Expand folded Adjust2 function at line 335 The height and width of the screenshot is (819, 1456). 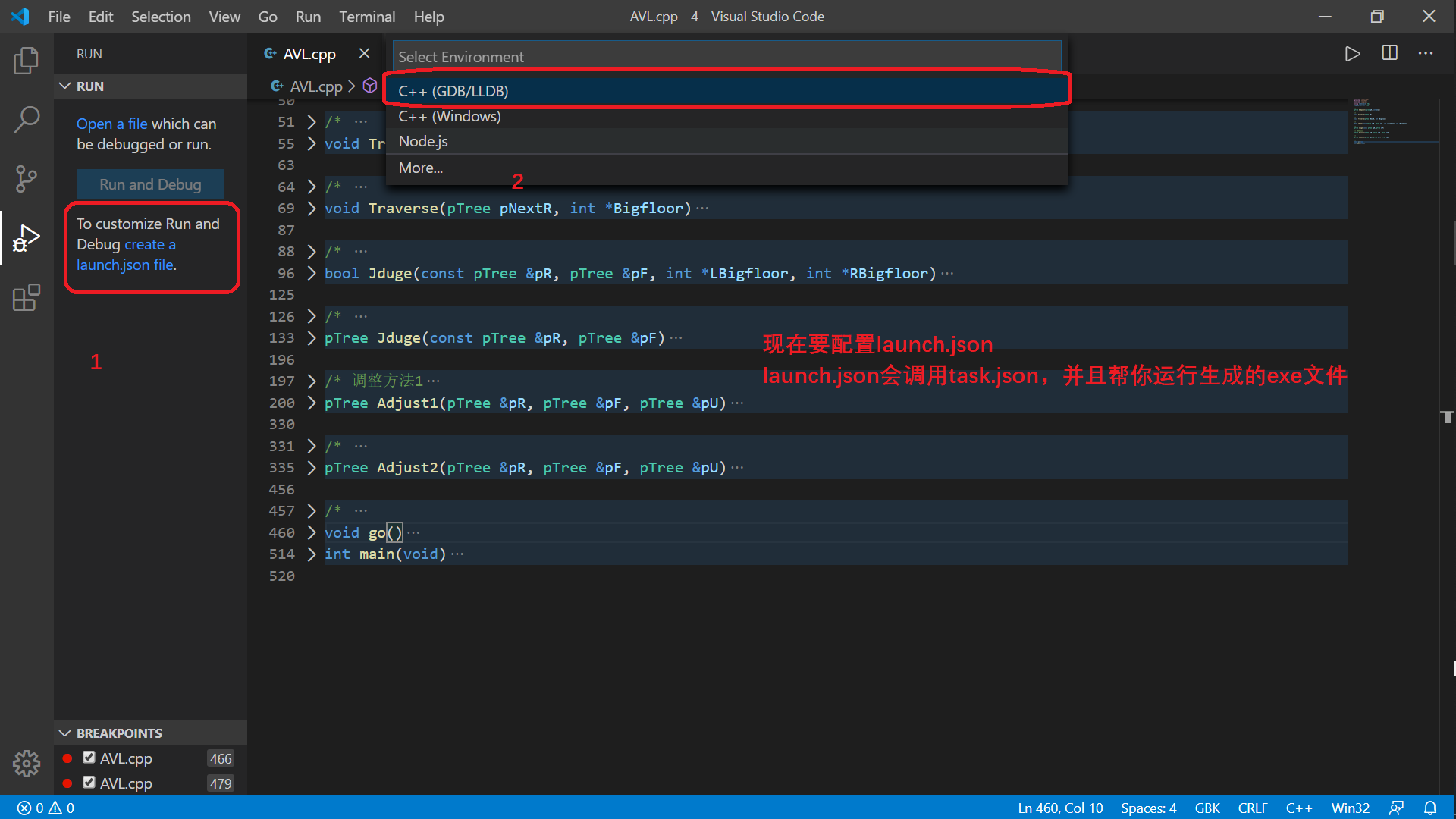pyautogui.click(x=312, y=468)
